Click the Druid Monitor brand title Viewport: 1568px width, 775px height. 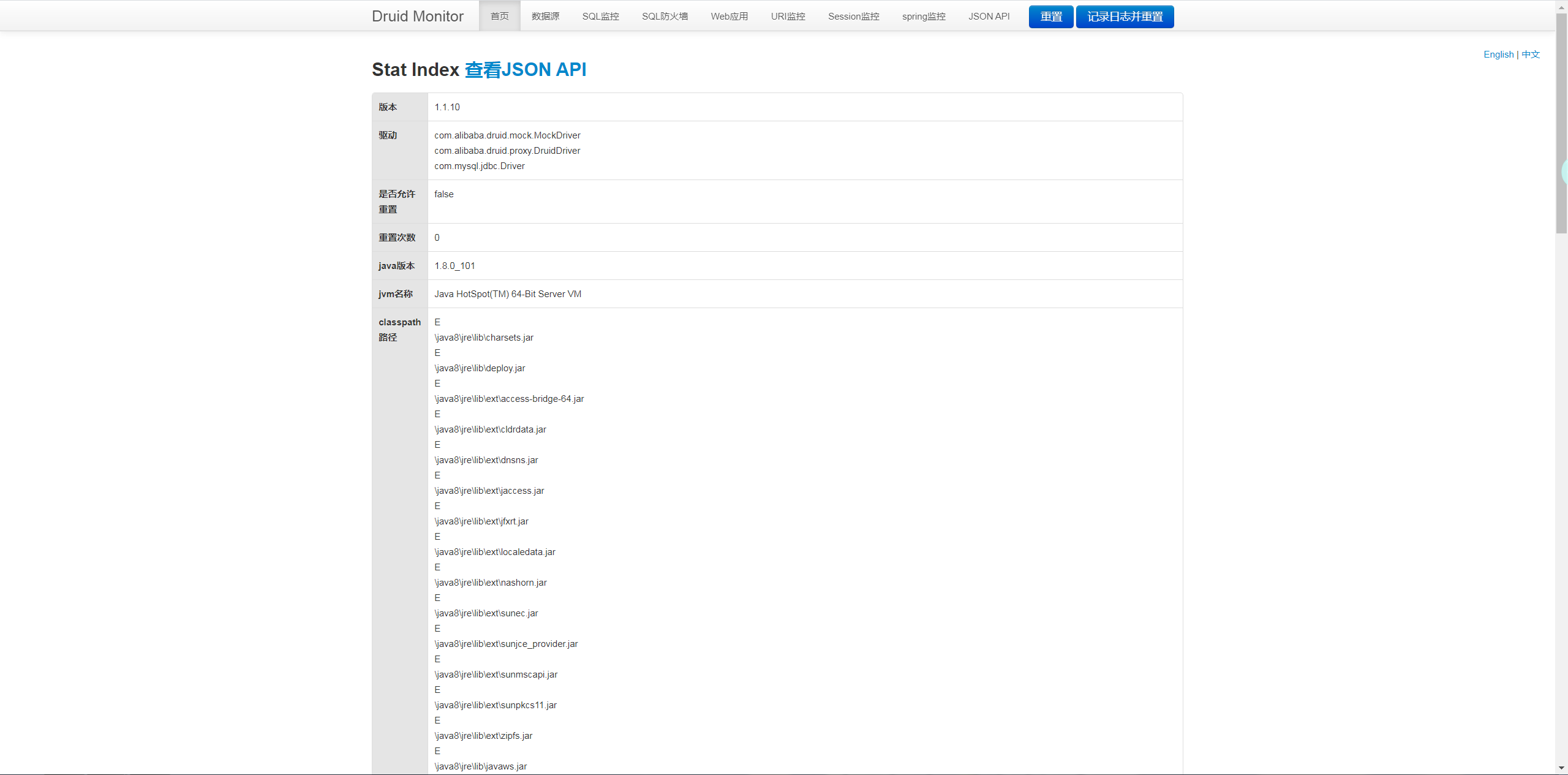(x=417, y=17)
